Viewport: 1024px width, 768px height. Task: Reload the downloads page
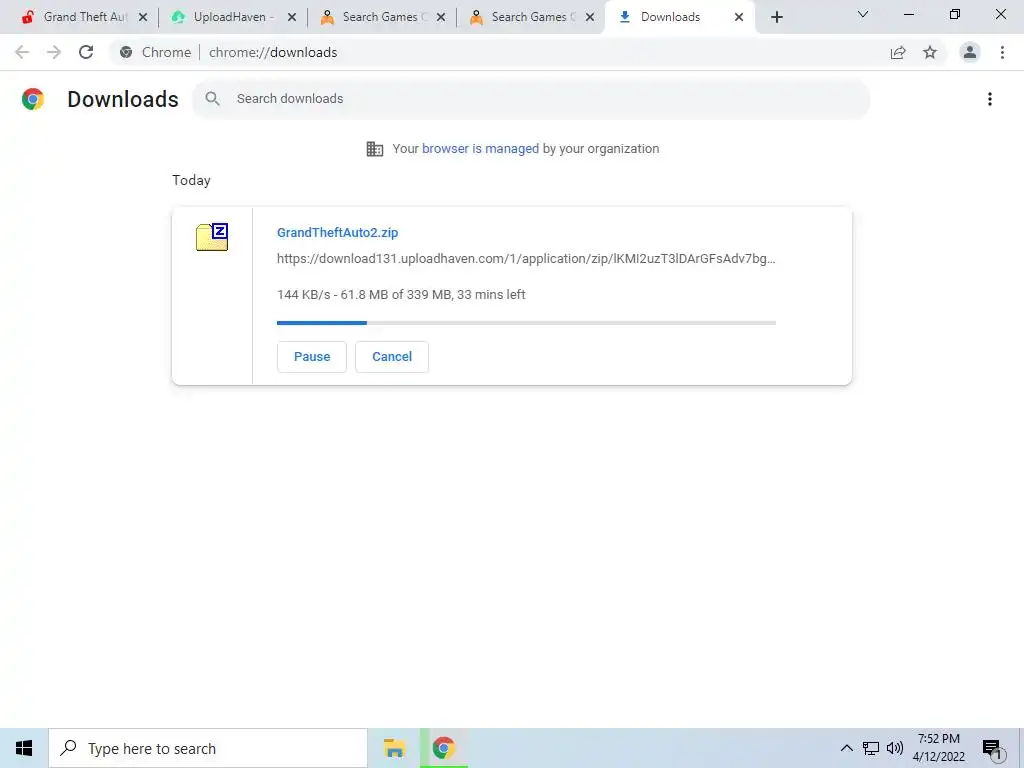[86, 52]
